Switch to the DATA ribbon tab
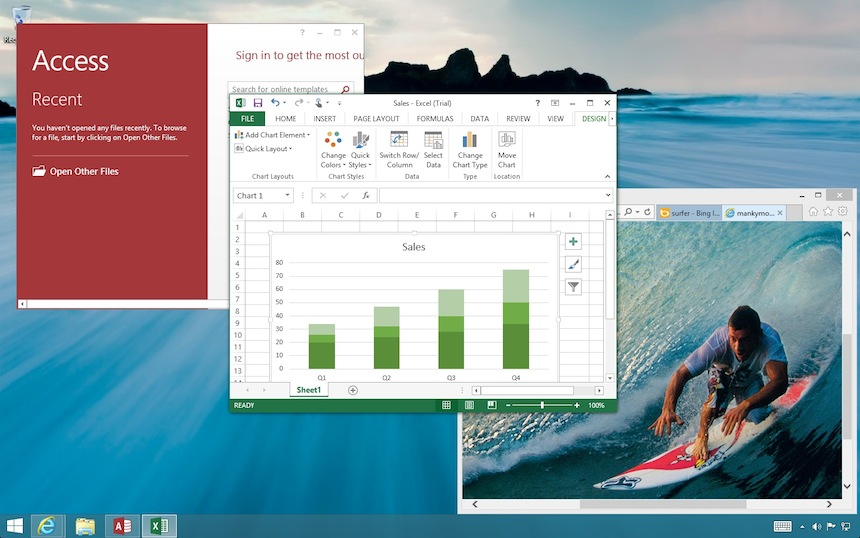Viewport: 860px width, 538px height. (479, 118)
